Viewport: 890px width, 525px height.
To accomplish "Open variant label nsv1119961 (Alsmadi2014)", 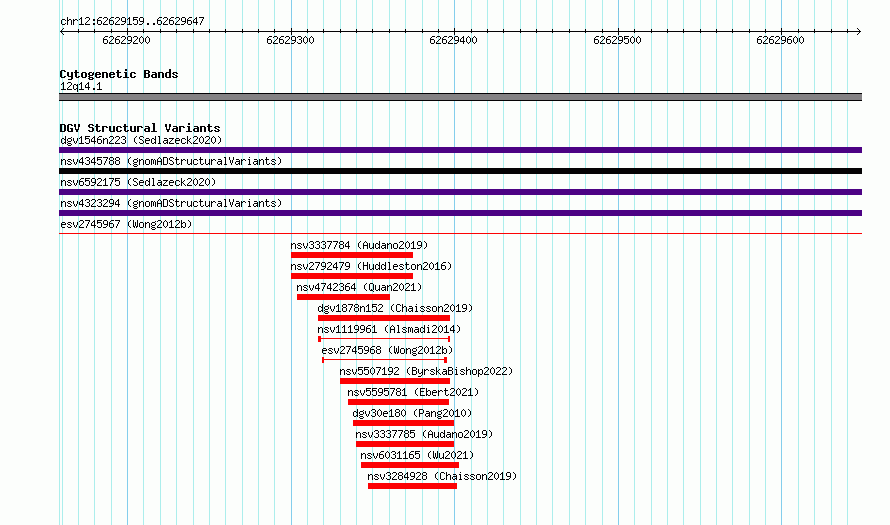I will (x=389, y=329).
